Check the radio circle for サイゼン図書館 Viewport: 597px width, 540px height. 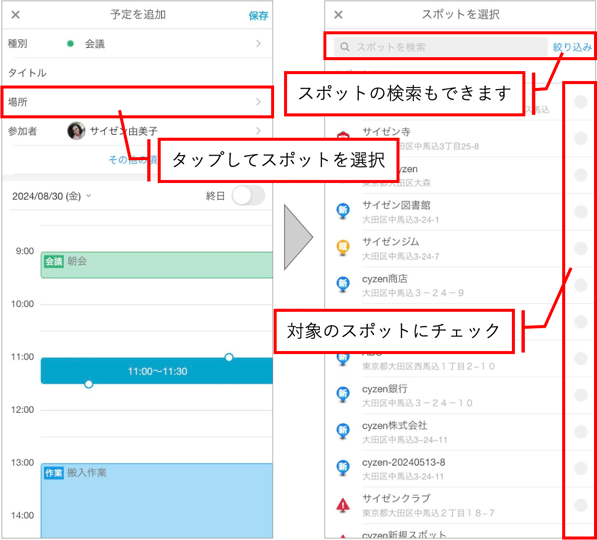(x=581, y=211)
